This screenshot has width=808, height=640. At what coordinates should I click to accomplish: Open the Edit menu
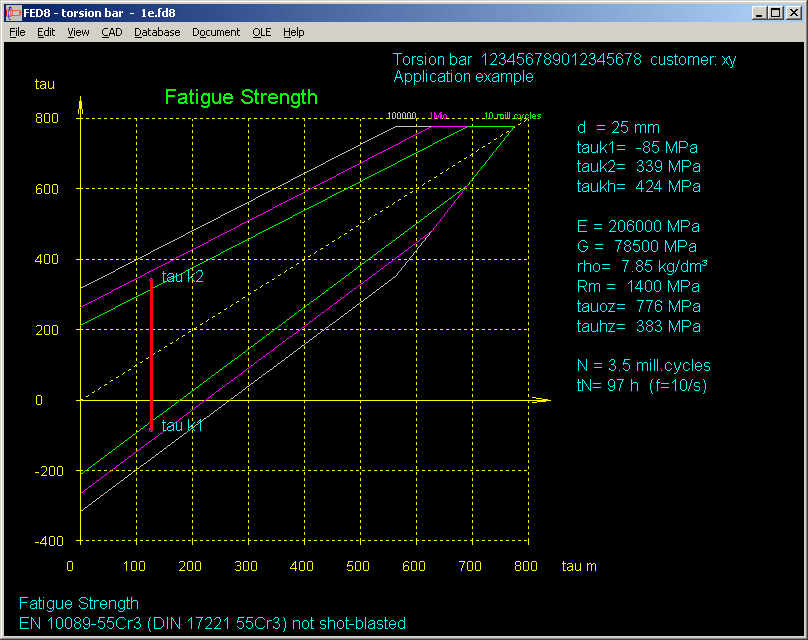coord(46,32)
